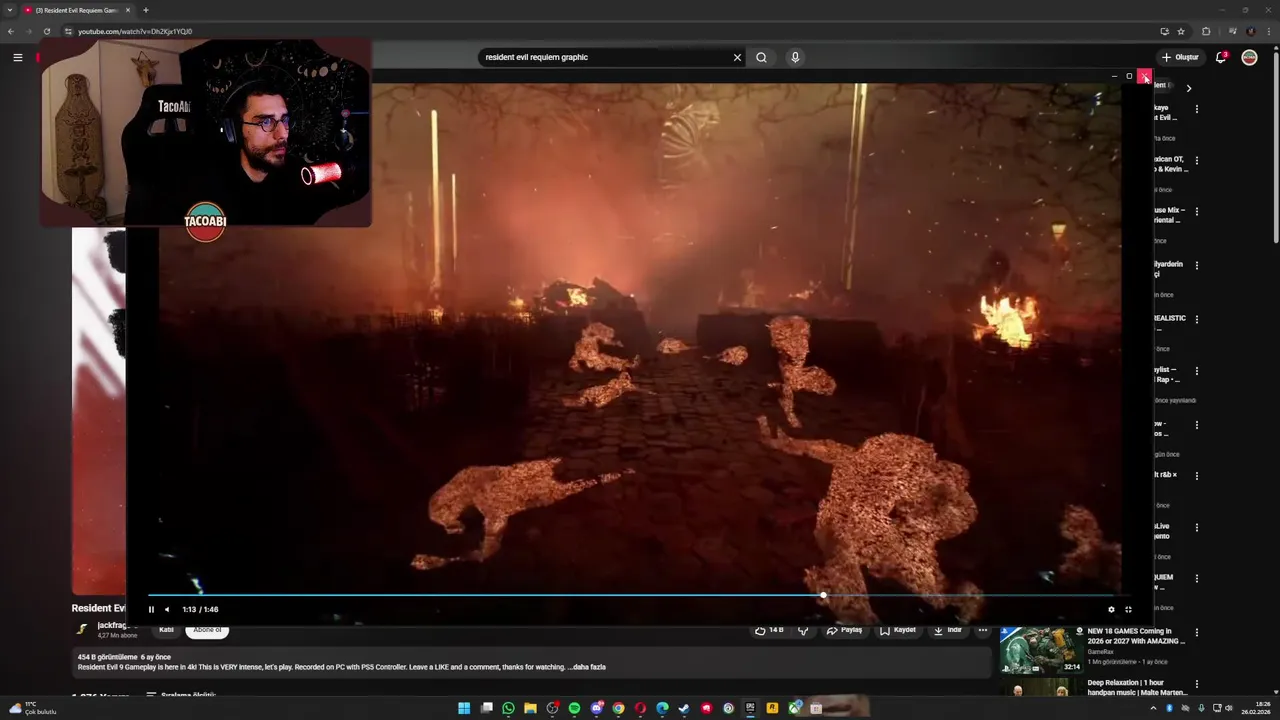Screen dimensions: 1280x720
Task: Open Steam from the taskbar
Action: (x=684, y=708)
